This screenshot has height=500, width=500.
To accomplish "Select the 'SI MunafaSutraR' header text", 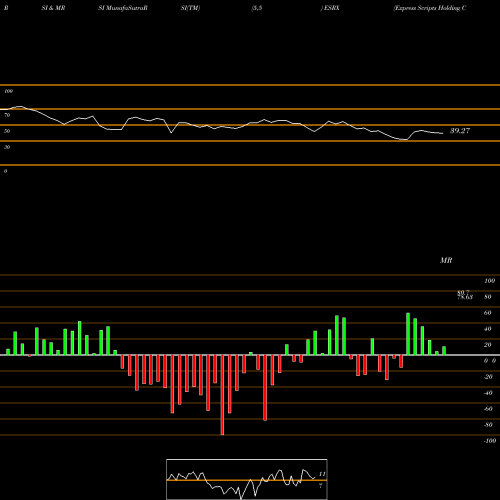I will coord(123,8).
